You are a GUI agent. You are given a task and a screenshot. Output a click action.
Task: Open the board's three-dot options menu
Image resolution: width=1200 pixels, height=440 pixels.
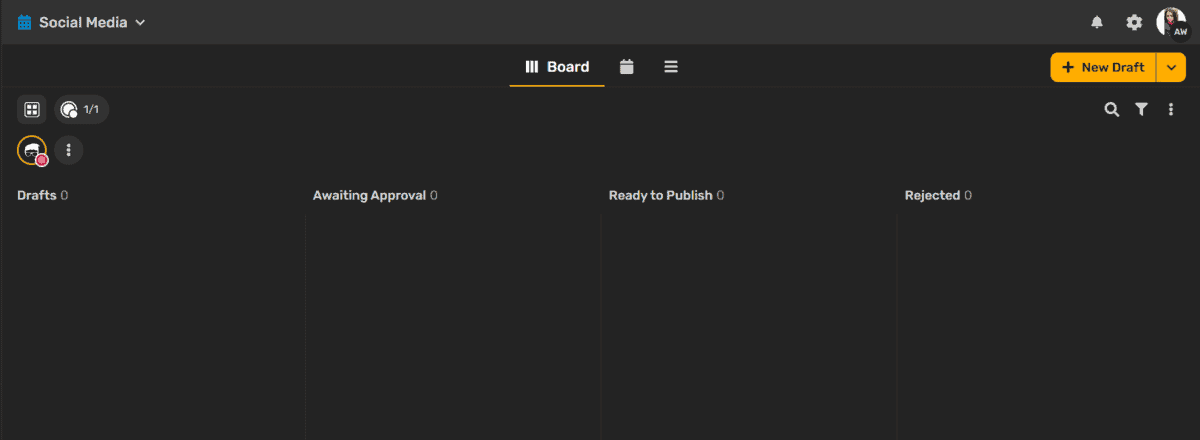pos(1171,110)
